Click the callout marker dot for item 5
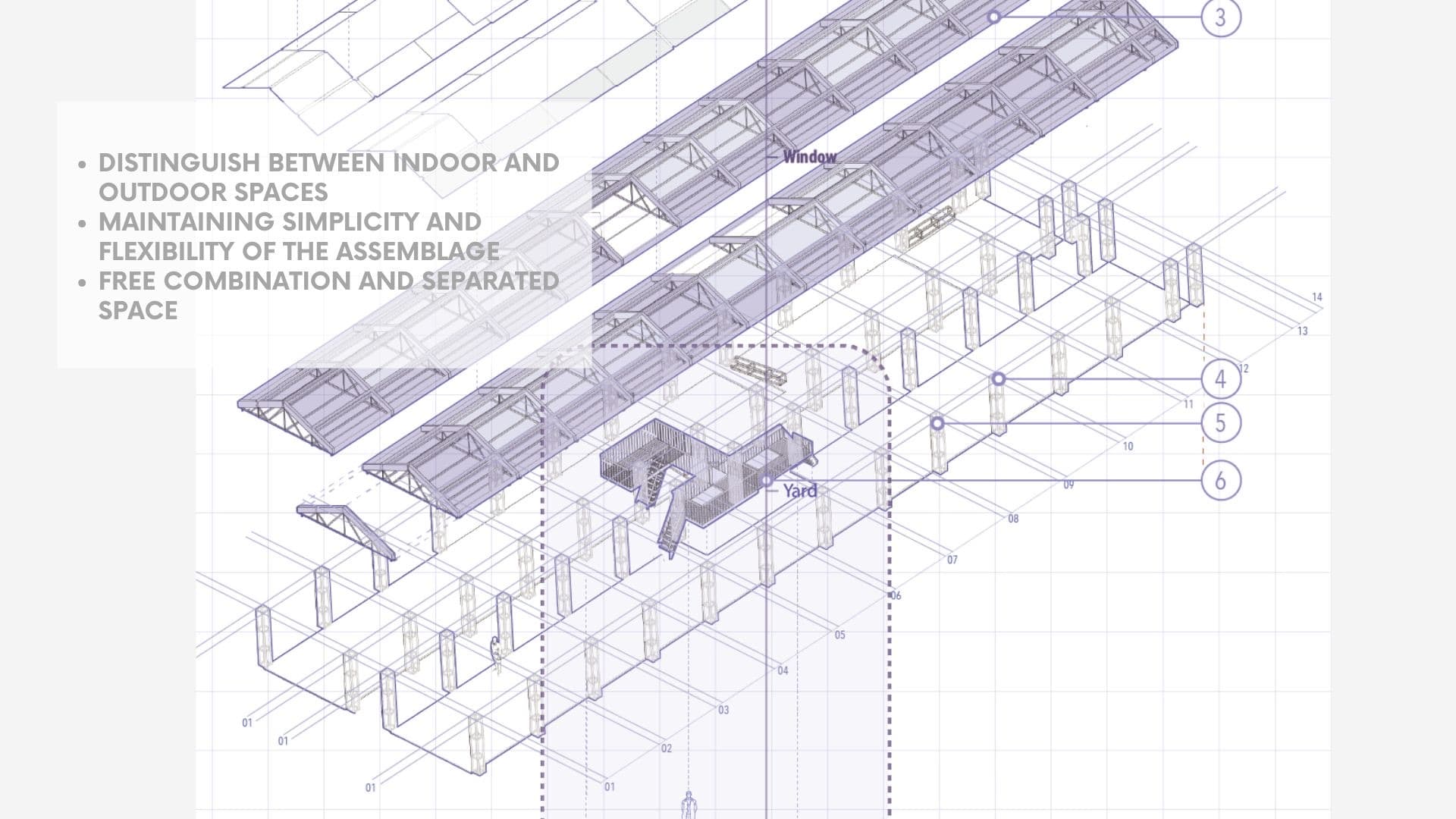 (x=938, y=422)
